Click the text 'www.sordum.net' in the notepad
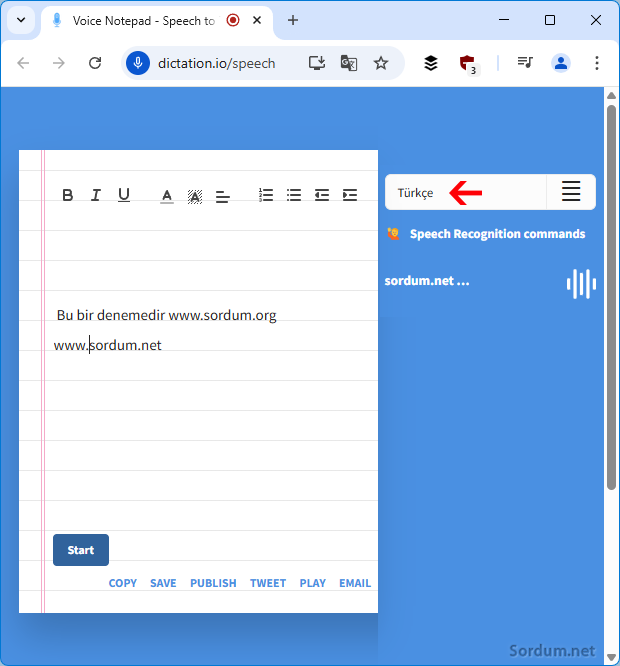 tap(107, 345)
